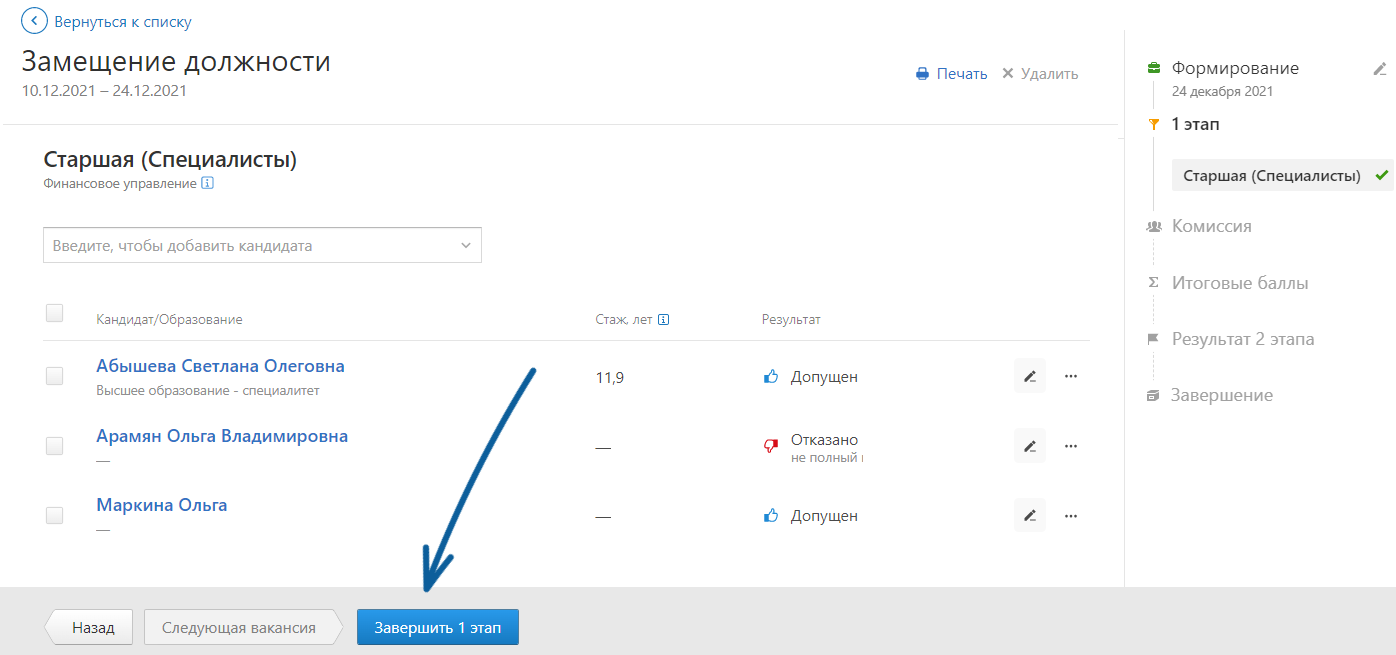This screenshot has height=655, width=1396.
Task: Click the briefcase icon of Формирование
Action: point(1153,68)
